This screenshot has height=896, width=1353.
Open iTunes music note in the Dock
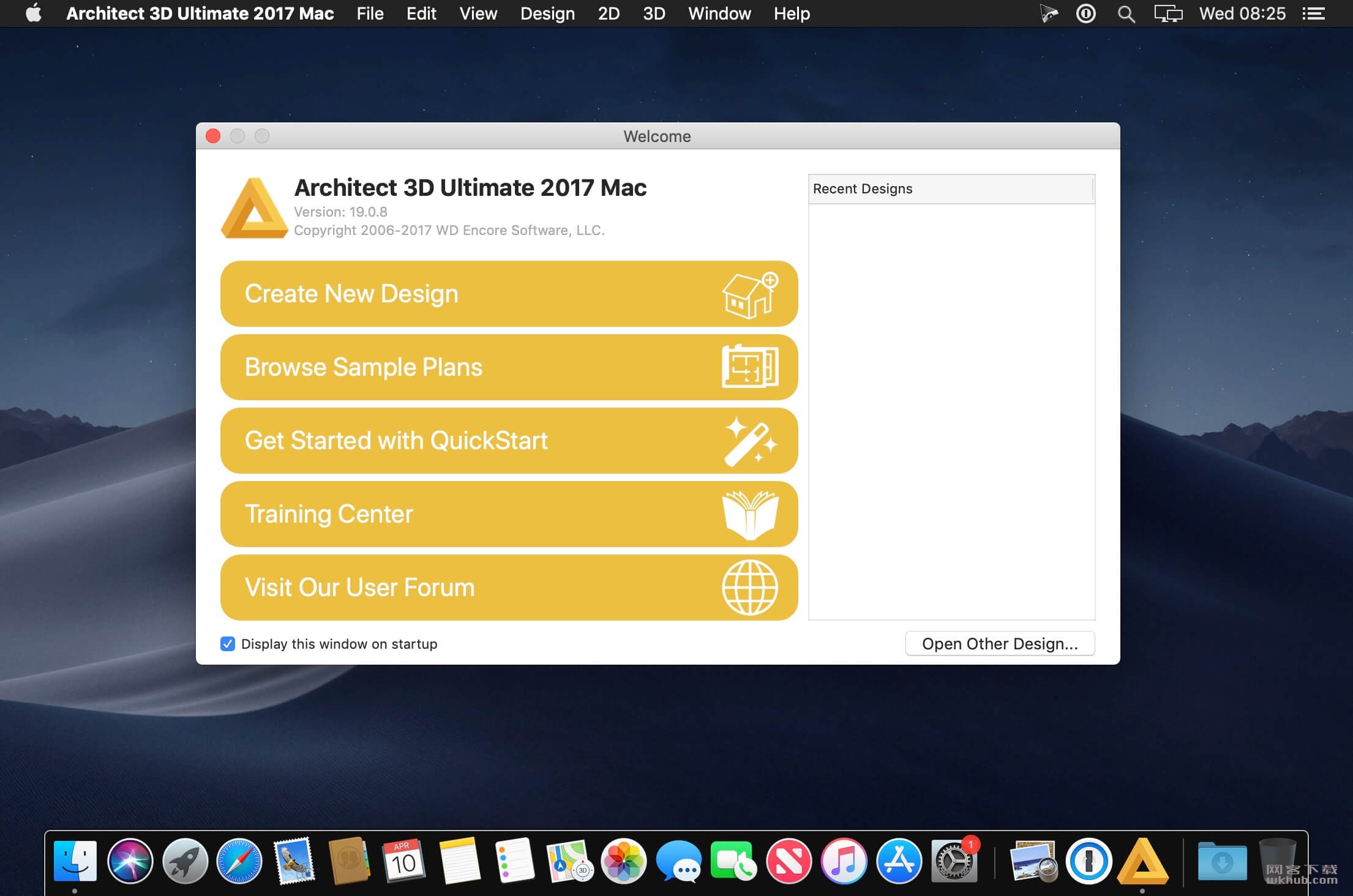(844, 861)
